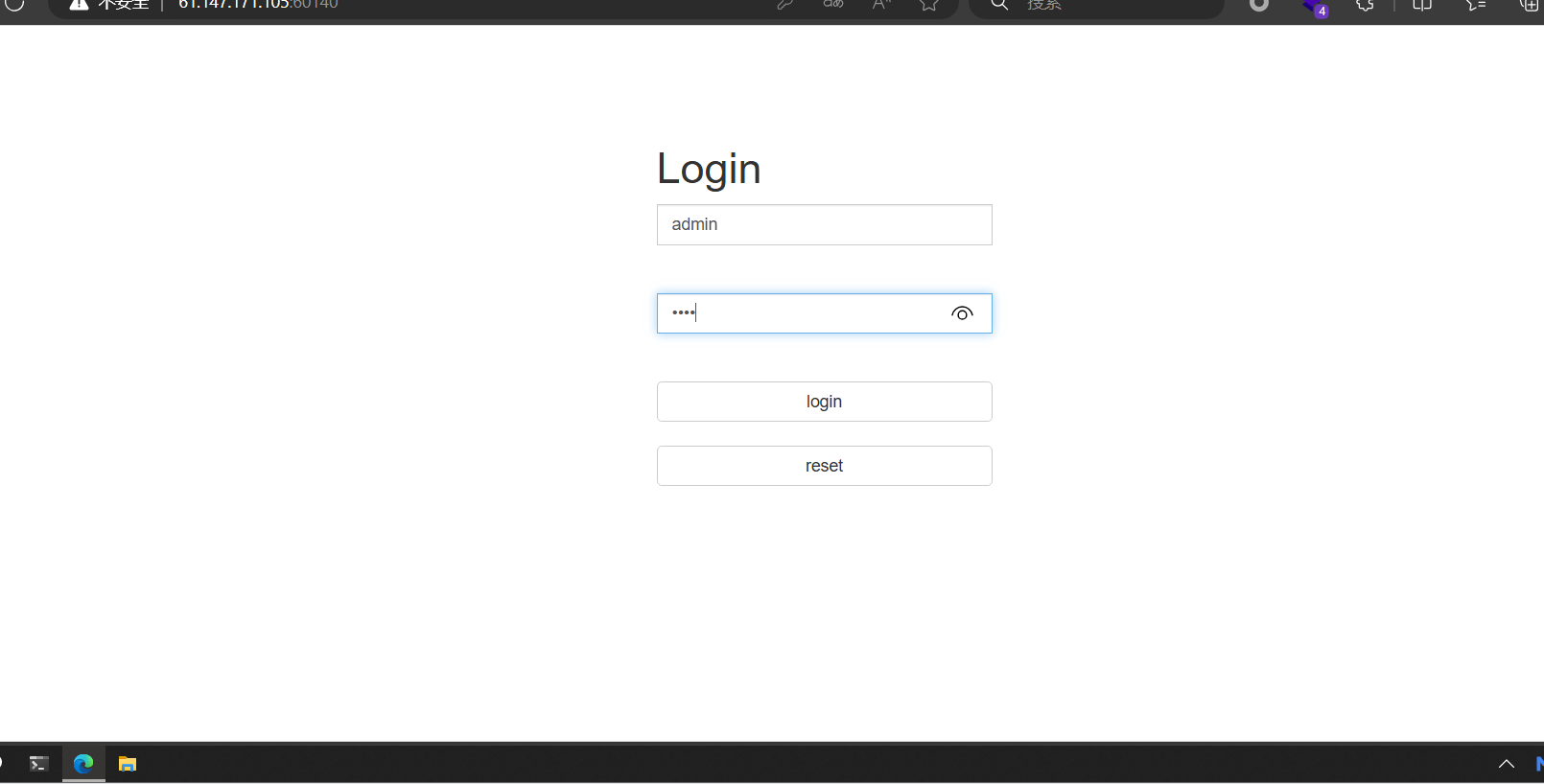Screen dimensions: 1544x784
Task: Show the password via the eye icon
Action: pyautogui.click(x=962, y=313)
